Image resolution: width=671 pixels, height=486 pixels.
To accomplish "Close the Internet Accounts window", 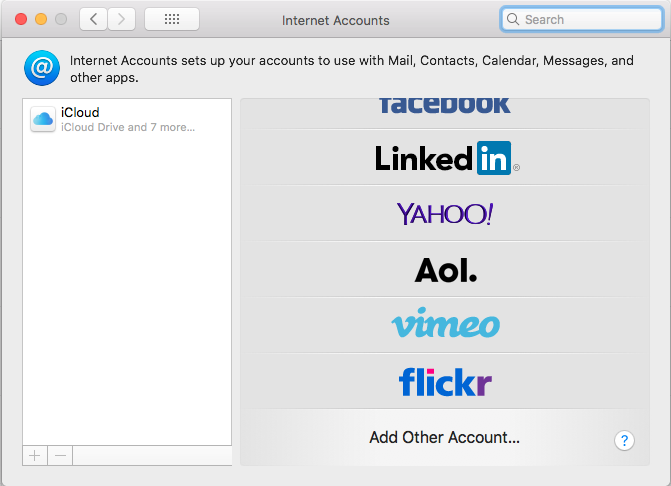I will coord(20,19).
